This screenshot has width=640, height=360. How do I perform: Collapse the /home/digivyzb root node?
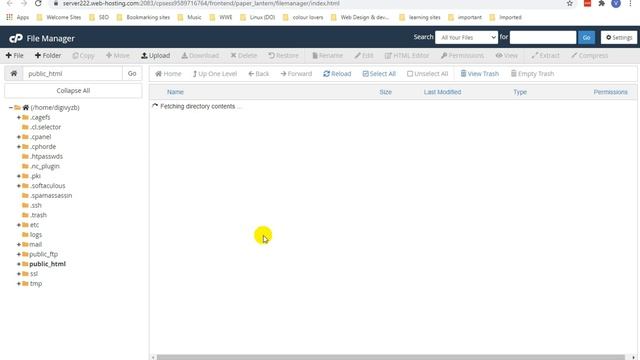(11, 107)
